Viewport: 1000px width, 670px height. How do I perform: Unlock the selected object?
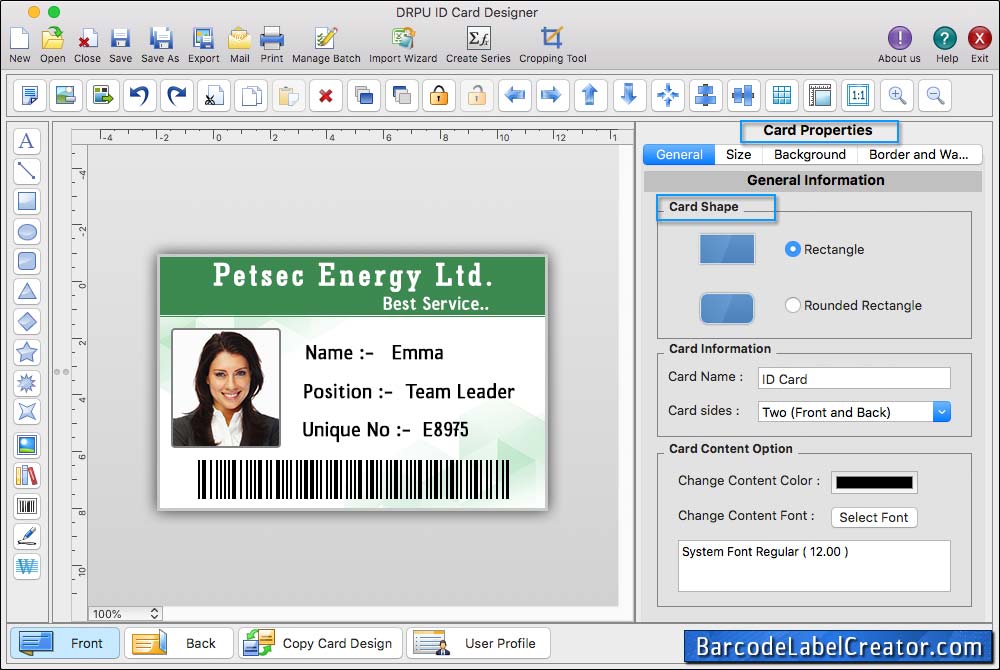click(476, 96)
